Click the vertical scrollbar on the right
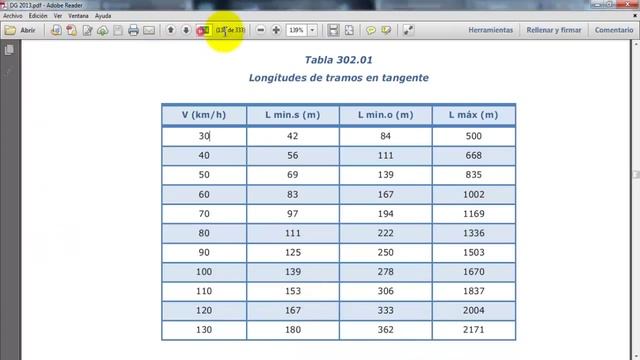640x360 pixels. pyautogui.click(x=636, y=175)
